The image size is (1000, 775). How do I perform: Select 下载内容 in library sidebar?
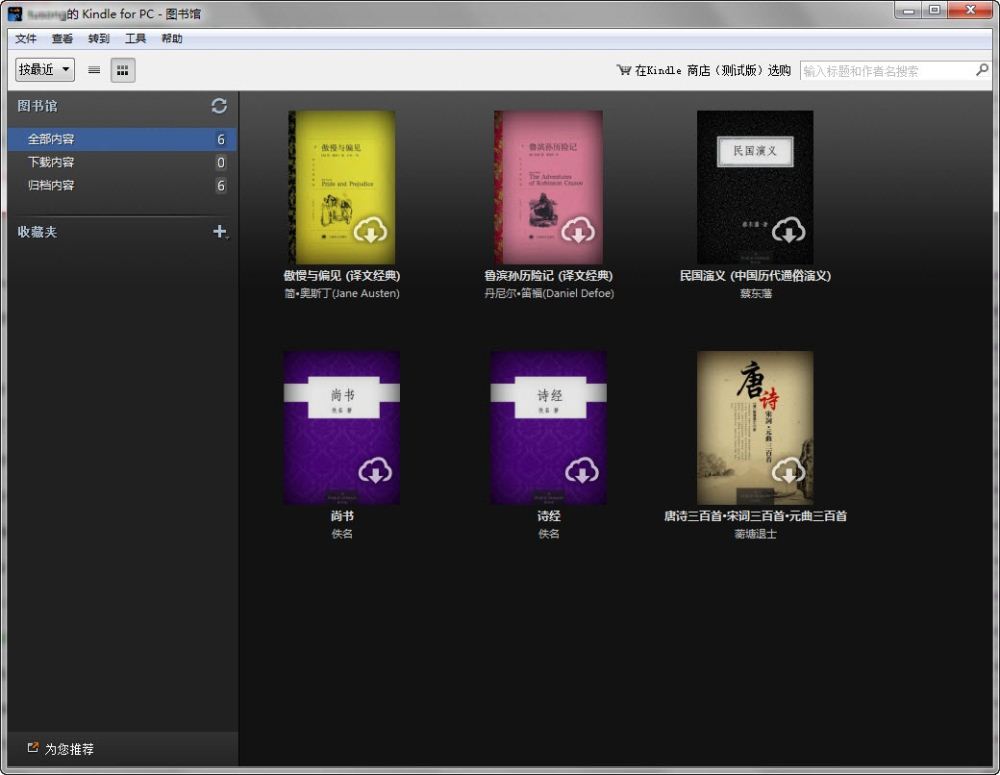(x=51, y=162)
